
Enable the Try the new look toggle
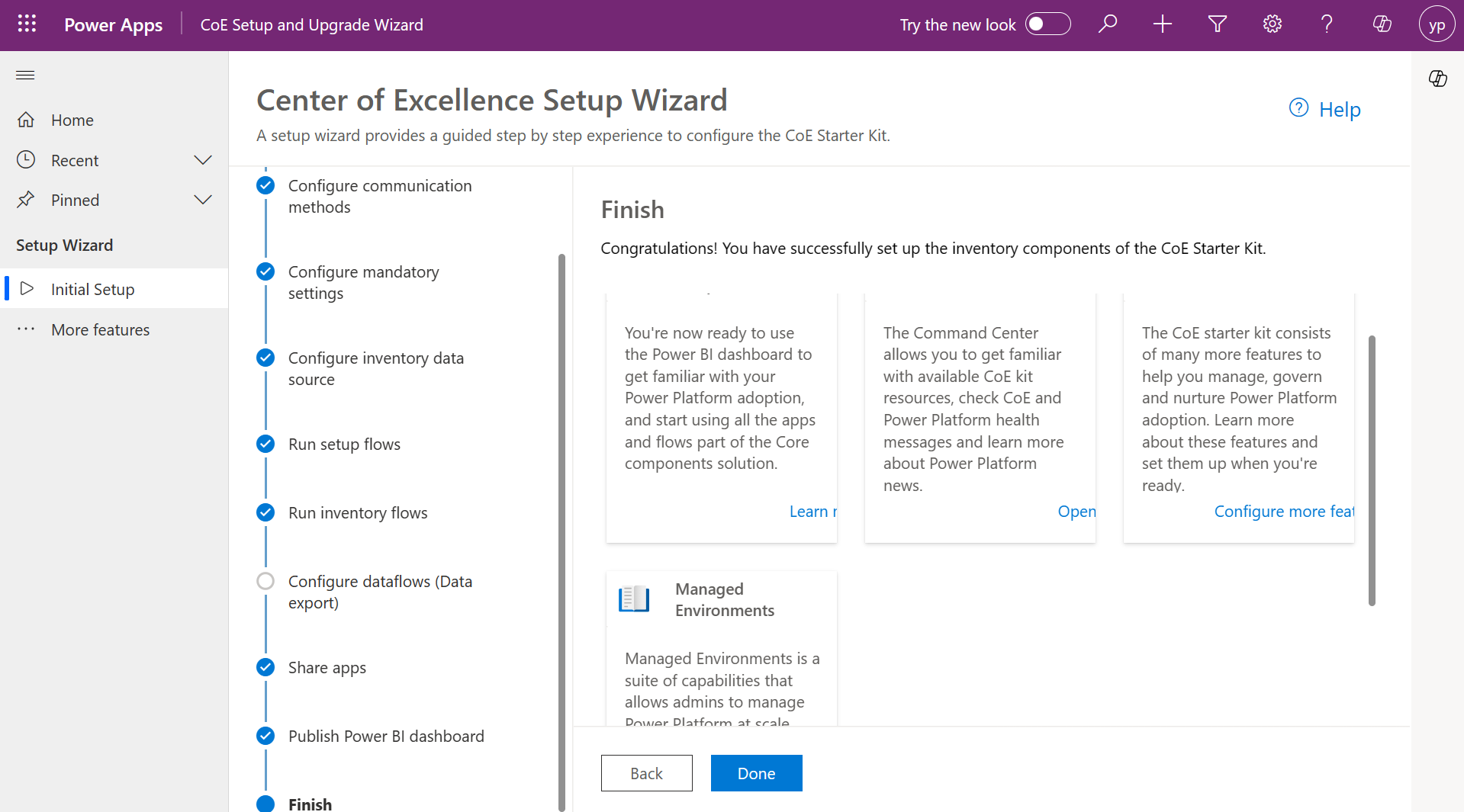pyautogui.click(x=1048, y=24)
